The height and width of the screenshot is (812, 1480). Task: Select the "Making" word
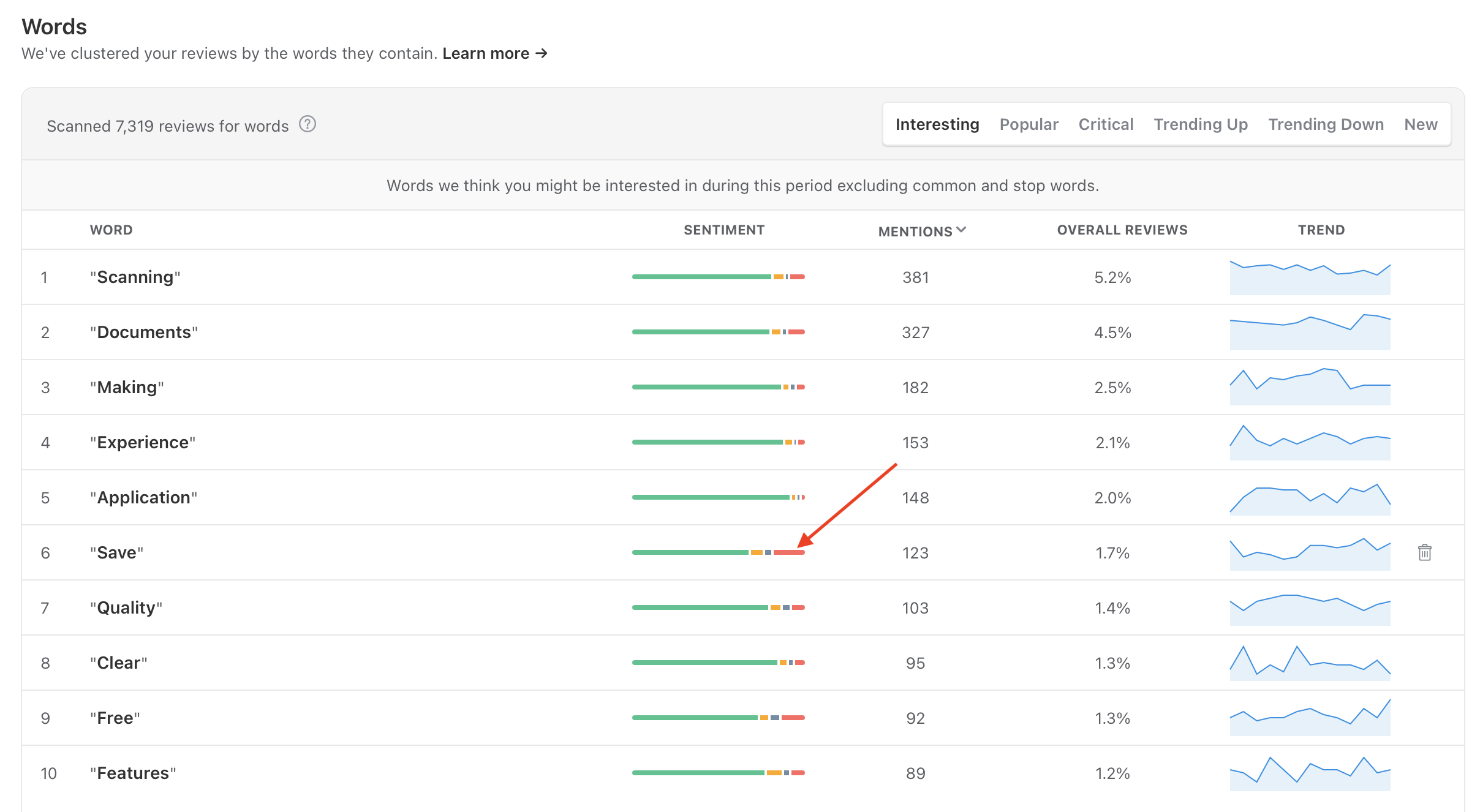pos(127,387)
